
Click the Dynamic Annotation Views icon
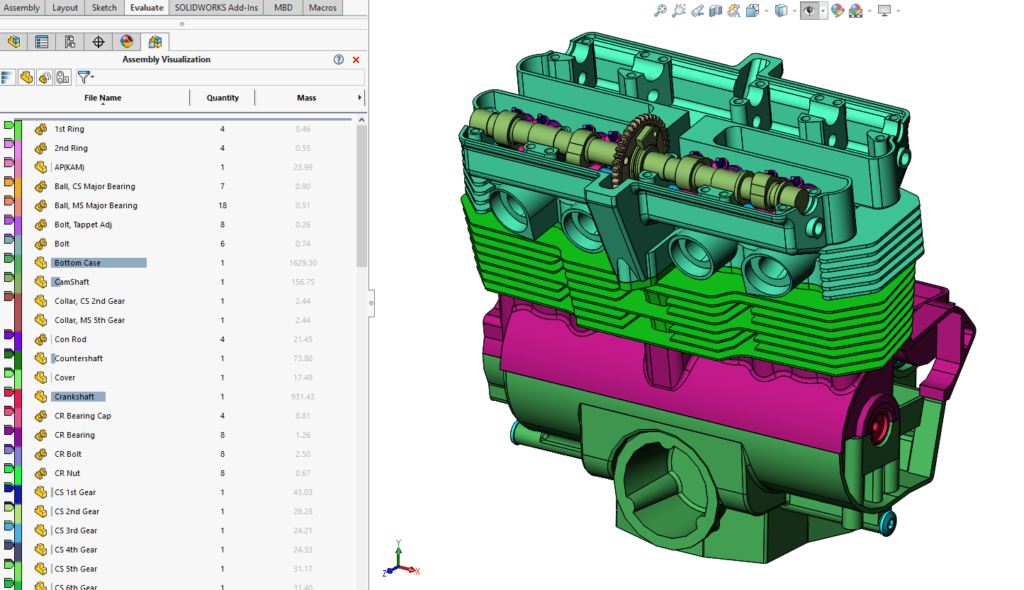734,10
